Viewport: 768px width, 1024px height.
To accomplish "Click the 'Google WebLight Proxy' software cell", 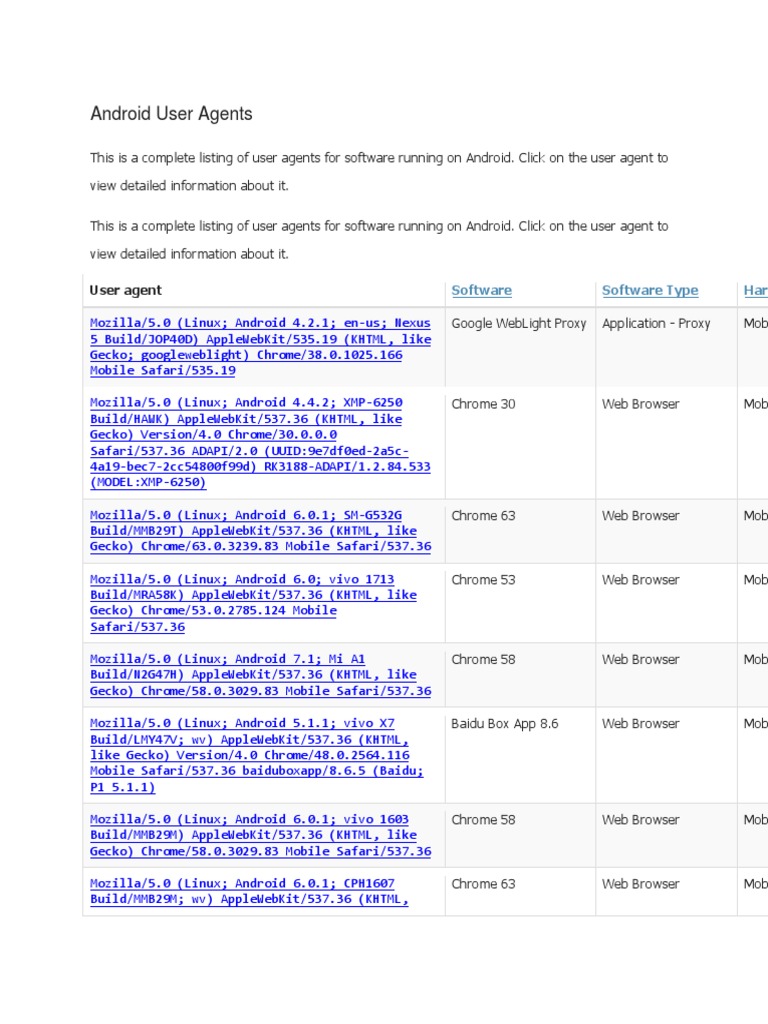I will [x=519, y=323].
